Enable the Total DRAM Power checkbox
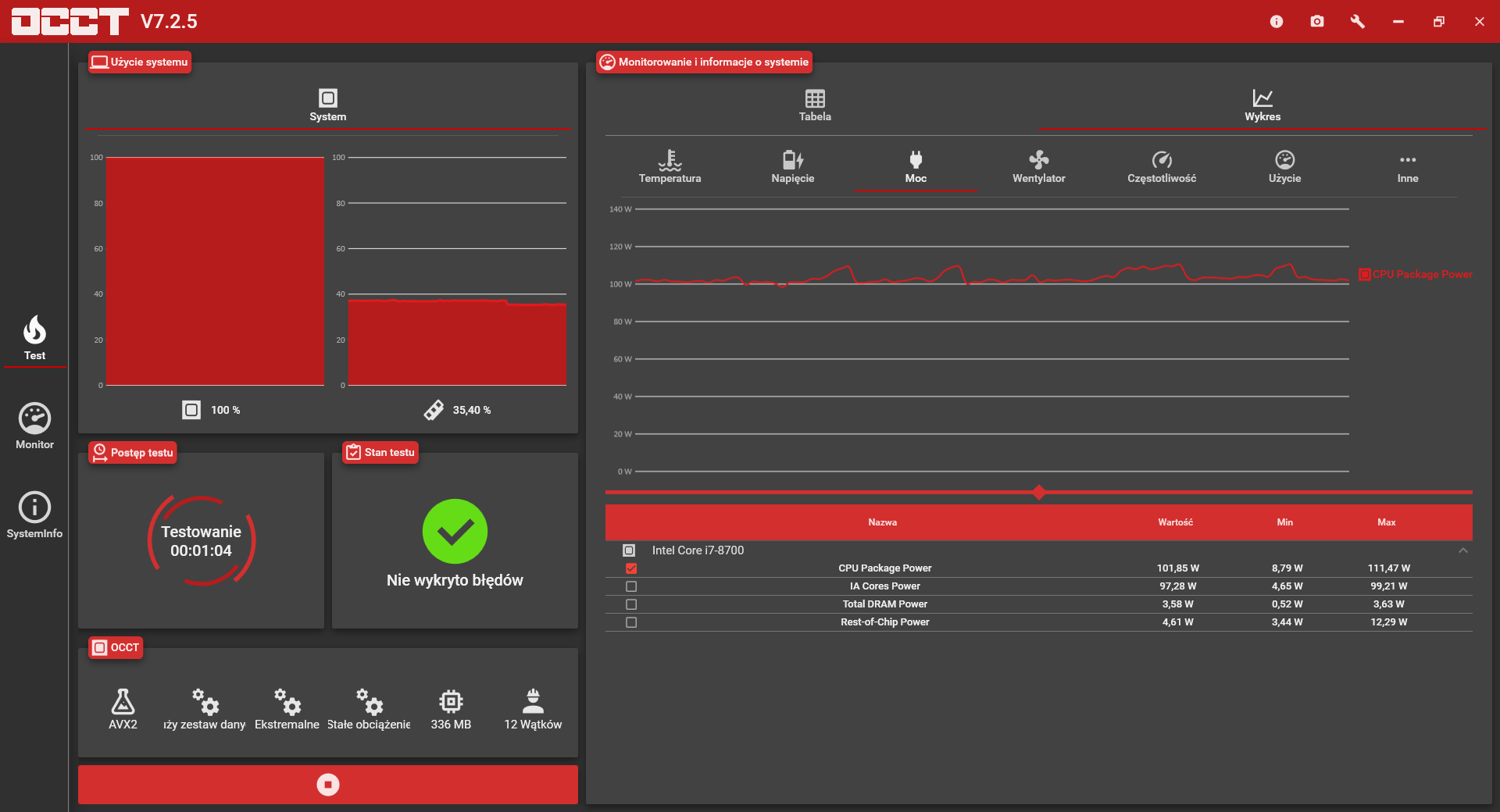This screenshot has width=1500, height=812. pos(631,604)
